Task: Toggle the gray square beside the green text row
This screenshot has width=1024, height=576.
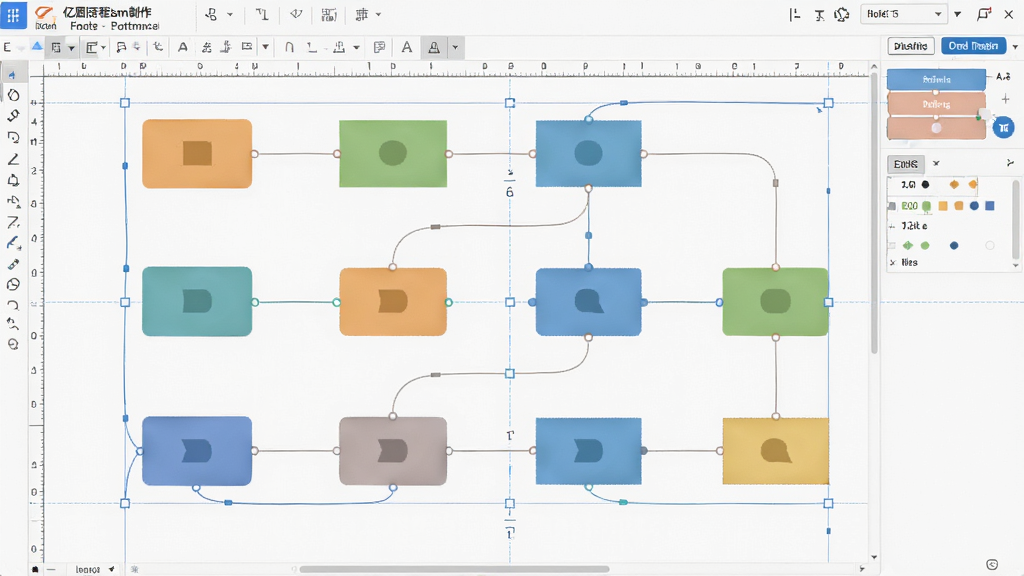Action: 892,206
